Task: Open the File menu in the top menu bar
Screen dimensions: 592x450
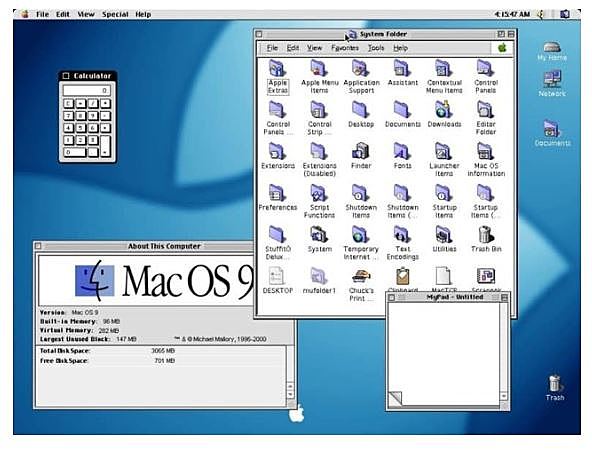Action: pos(42,14)
